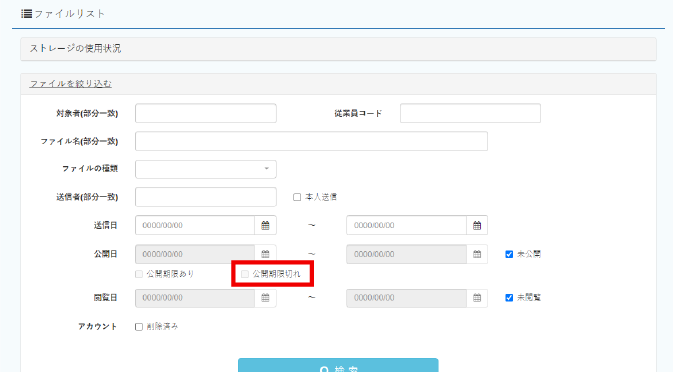Uncheck the 未閲覧 checkbox
This screenshot has width=673, height=373.
click(509, 298)
